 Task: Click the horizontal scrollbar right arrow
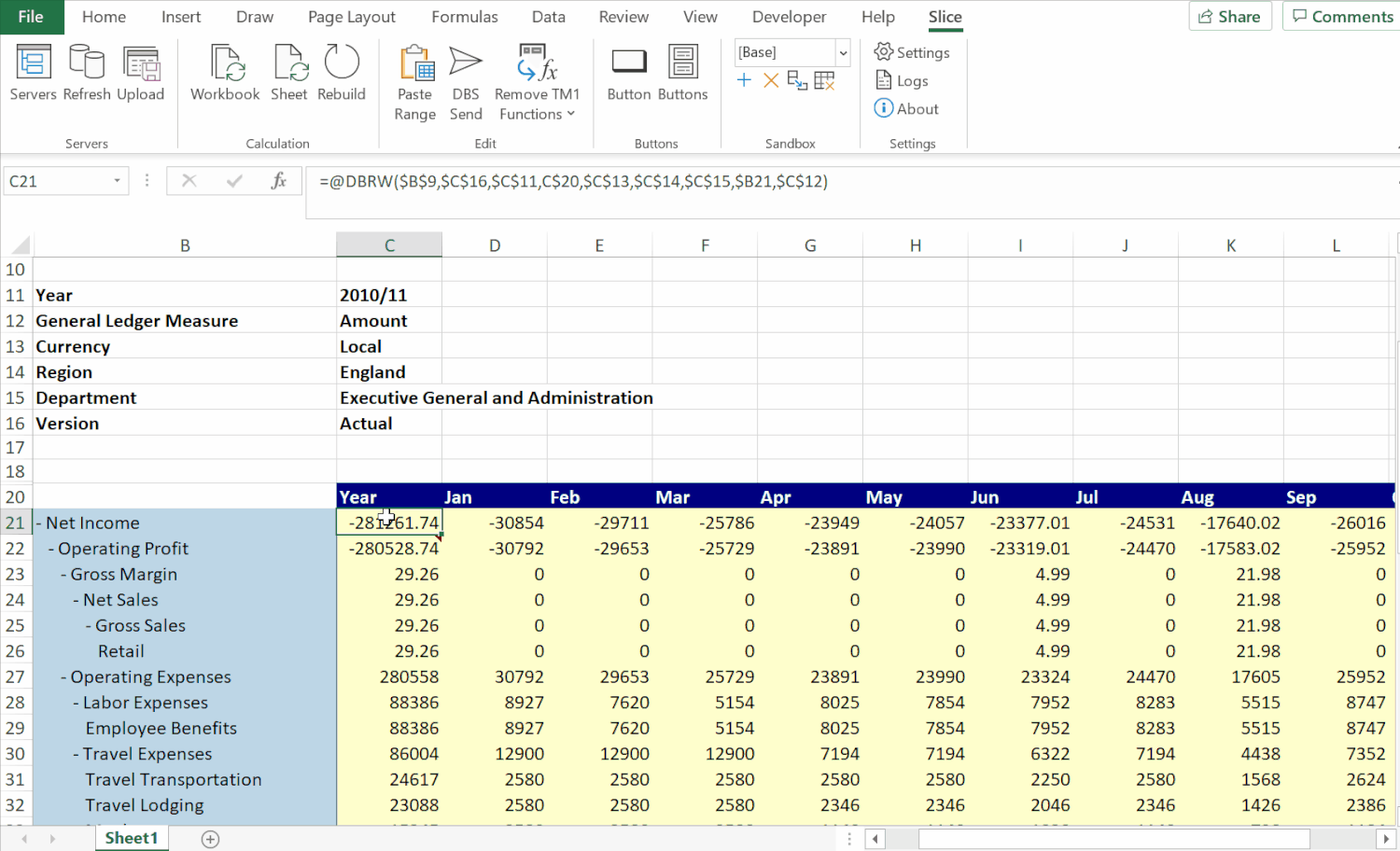pos(1386,839)
